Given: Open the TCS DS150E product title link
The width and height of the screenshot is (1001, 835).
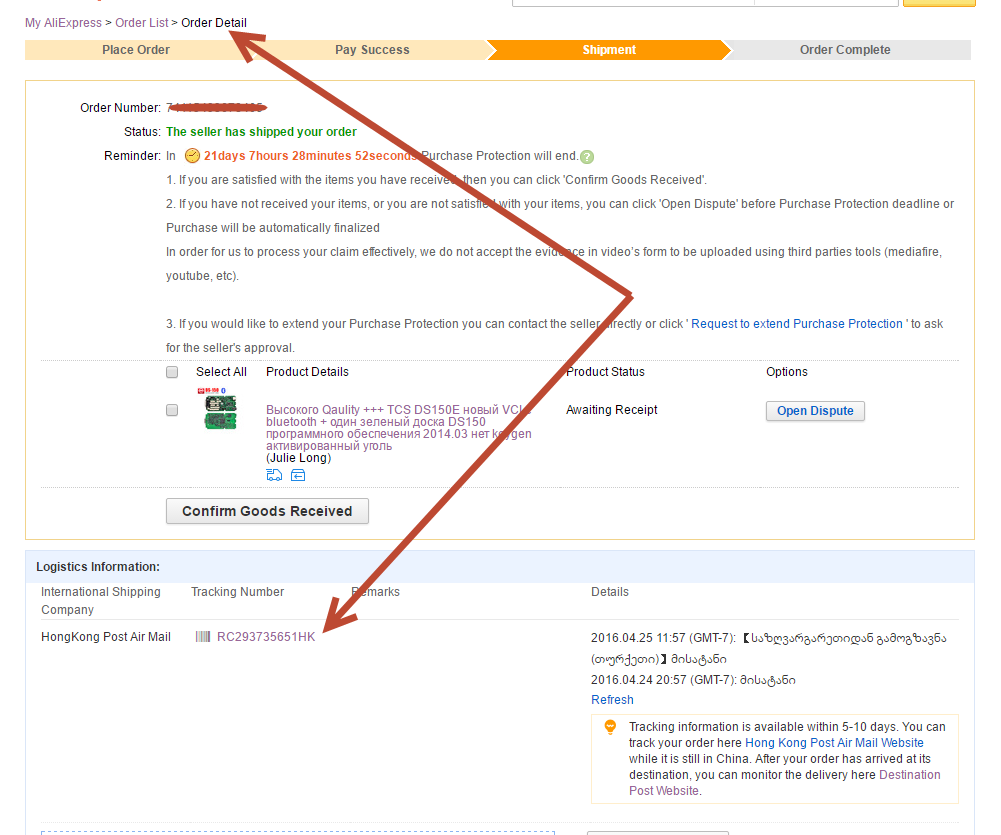Looking at the screenshot, I should click(399, 428).
